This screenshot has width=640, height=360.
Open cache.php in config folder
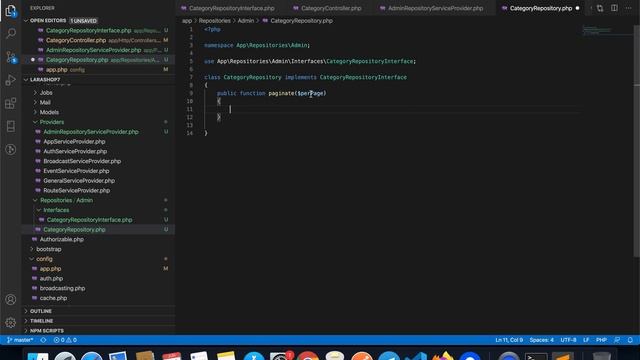tap(53, 298)
